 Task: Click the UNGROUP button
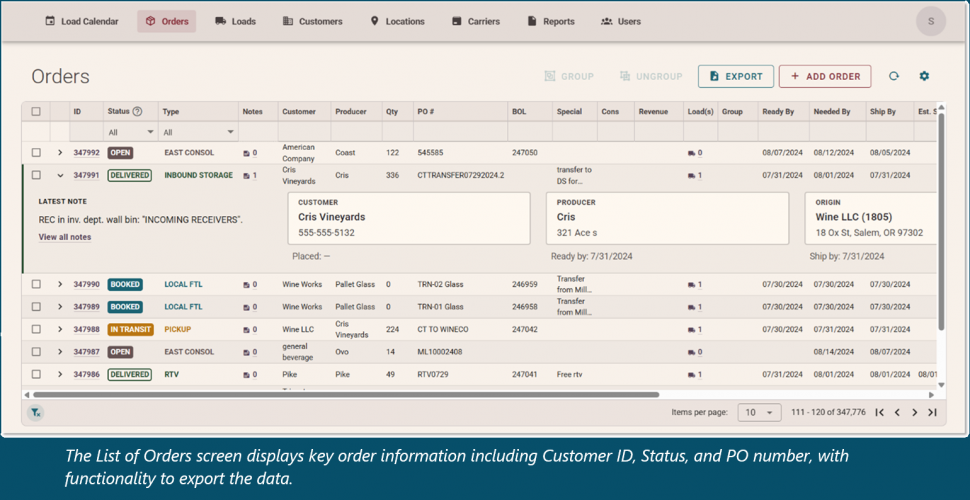pyautogui.click(x=651, y=76)
